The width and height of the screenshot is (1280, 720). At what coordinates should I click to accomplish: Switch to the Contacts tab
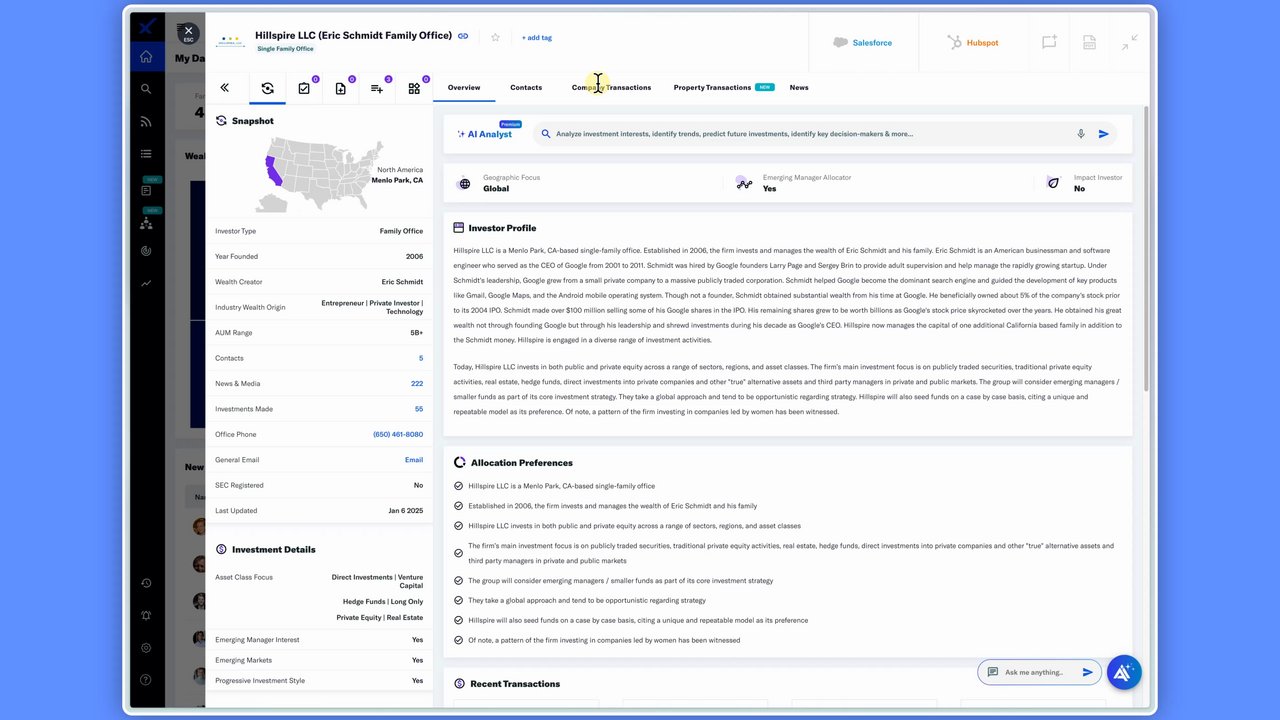tap(526, 88)
